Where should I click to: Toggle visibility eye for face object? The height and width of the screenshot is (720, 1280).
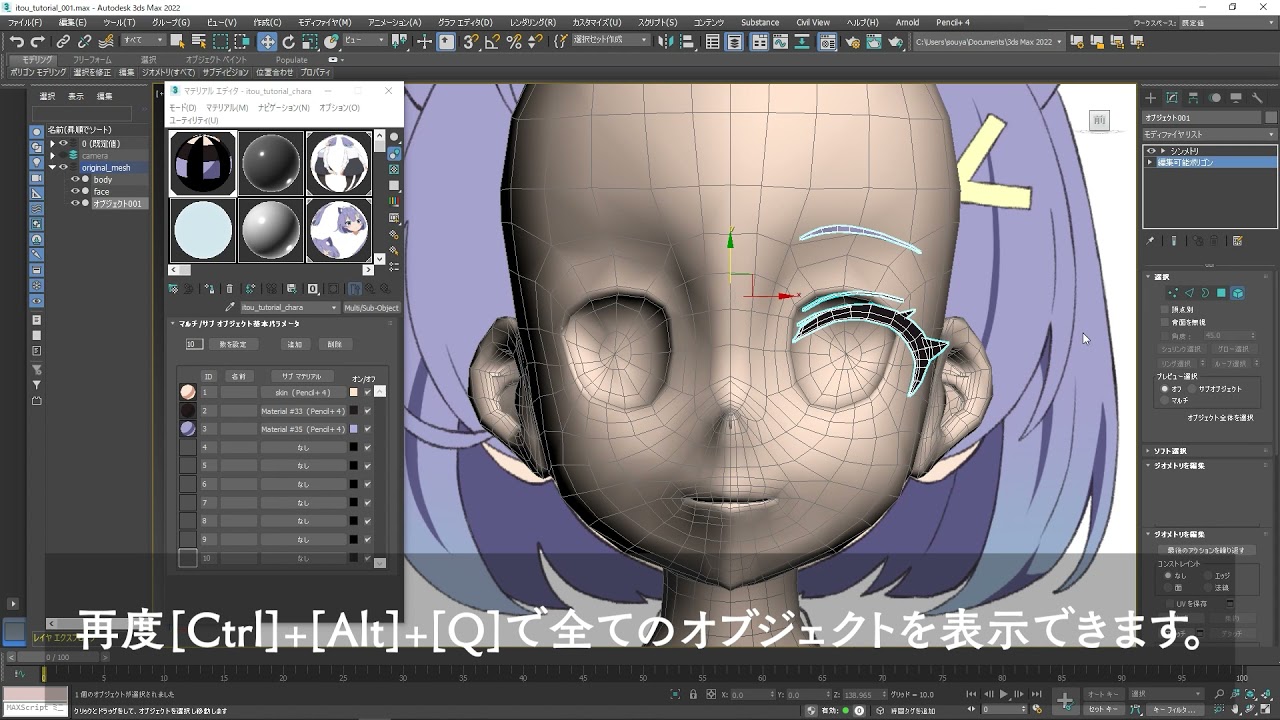pyautogui.click(x=75, y=192)
